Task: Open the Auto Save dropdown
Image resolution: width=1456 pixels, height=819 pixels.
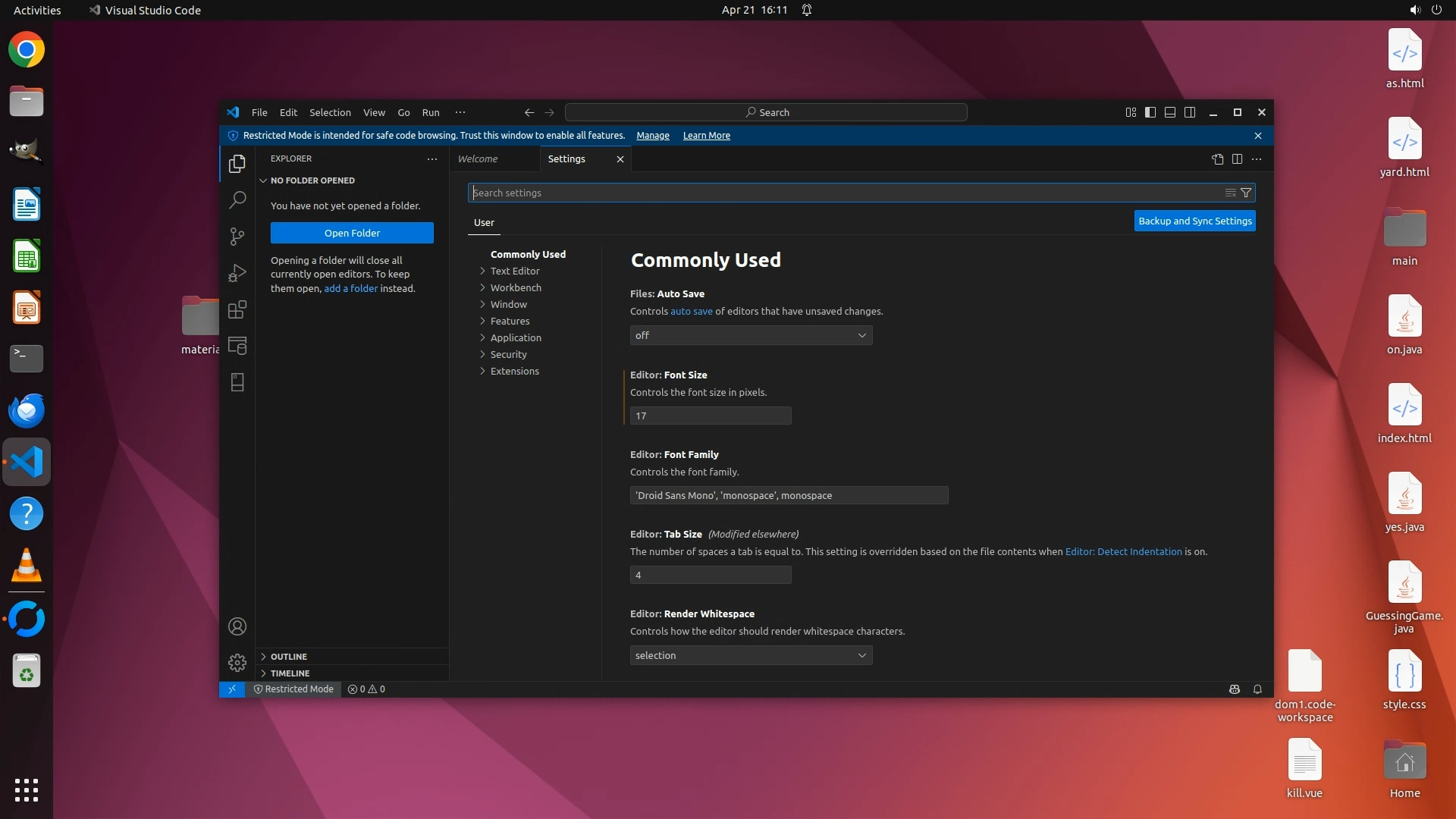Action: 751,335
